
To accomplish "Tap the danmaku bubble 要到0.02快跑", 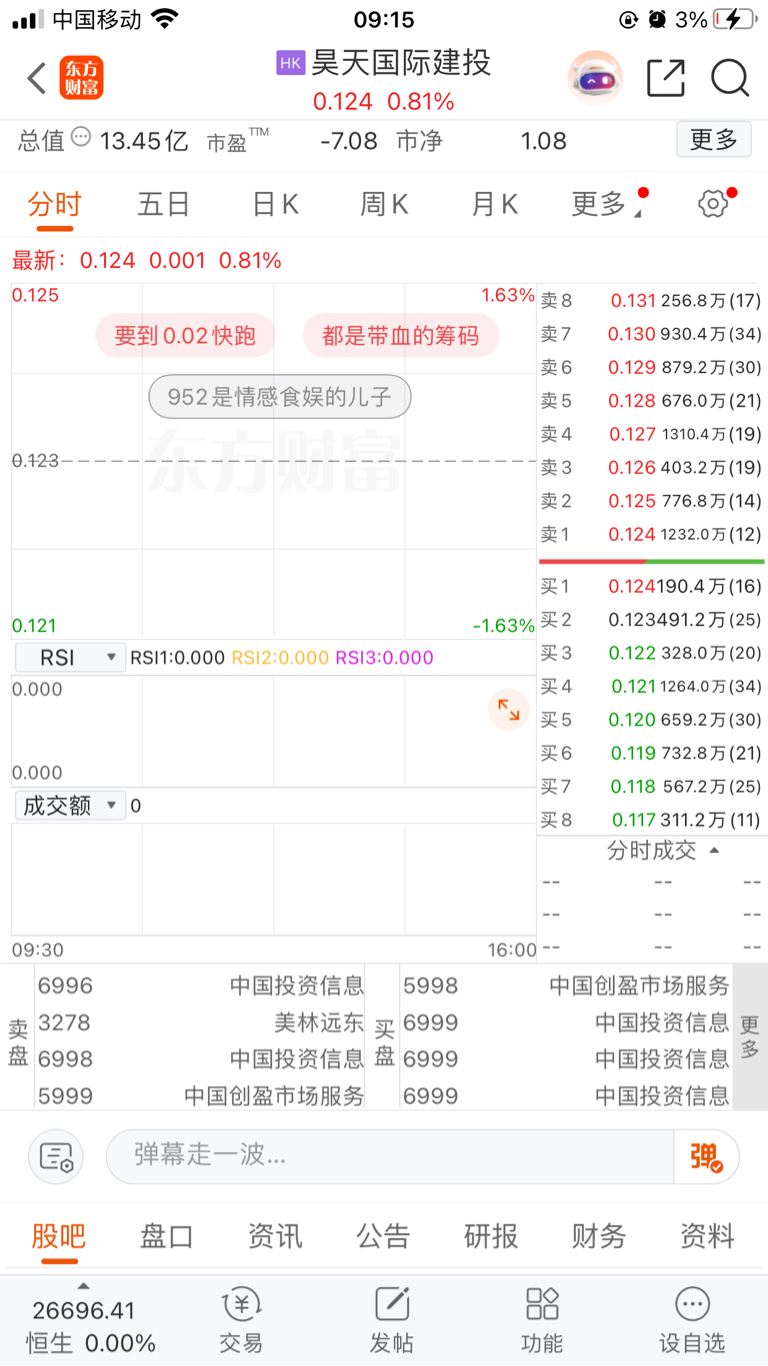I will (x=185, y=336).
